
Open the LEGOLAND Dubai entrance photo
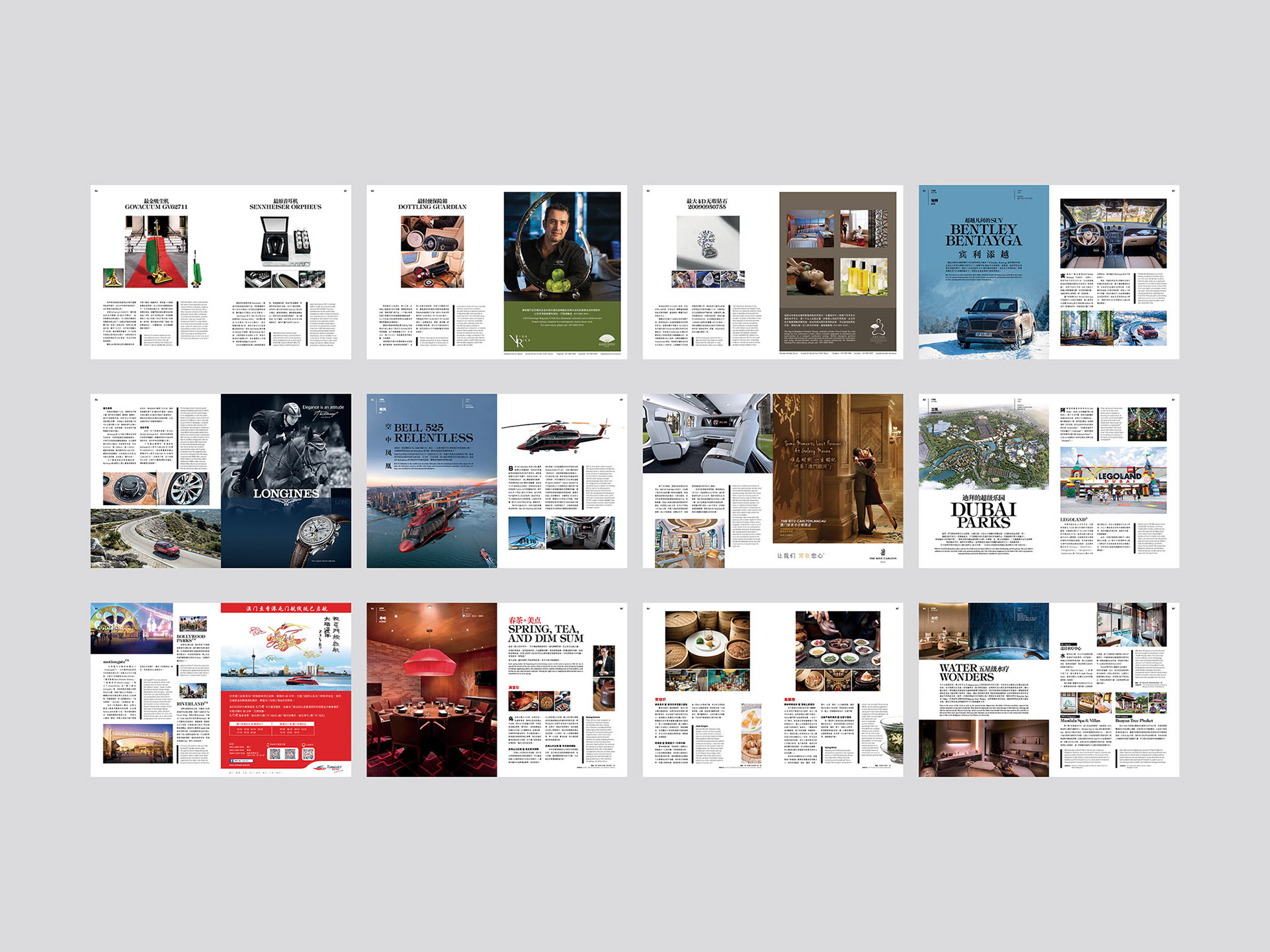(x=1113, y=481)
